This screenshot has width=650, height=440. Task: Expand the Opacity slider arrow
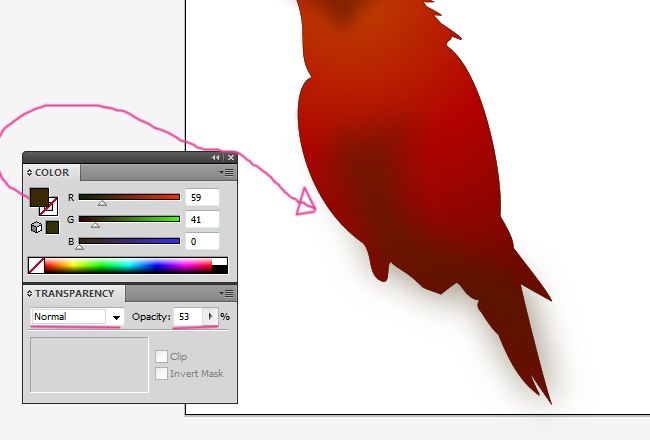tap(210, 317)
